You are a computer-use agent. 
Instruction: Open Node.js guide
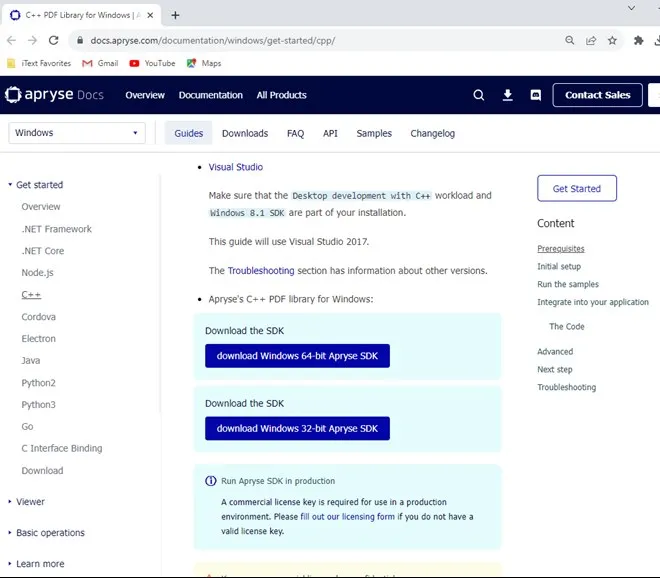point(37,273)
